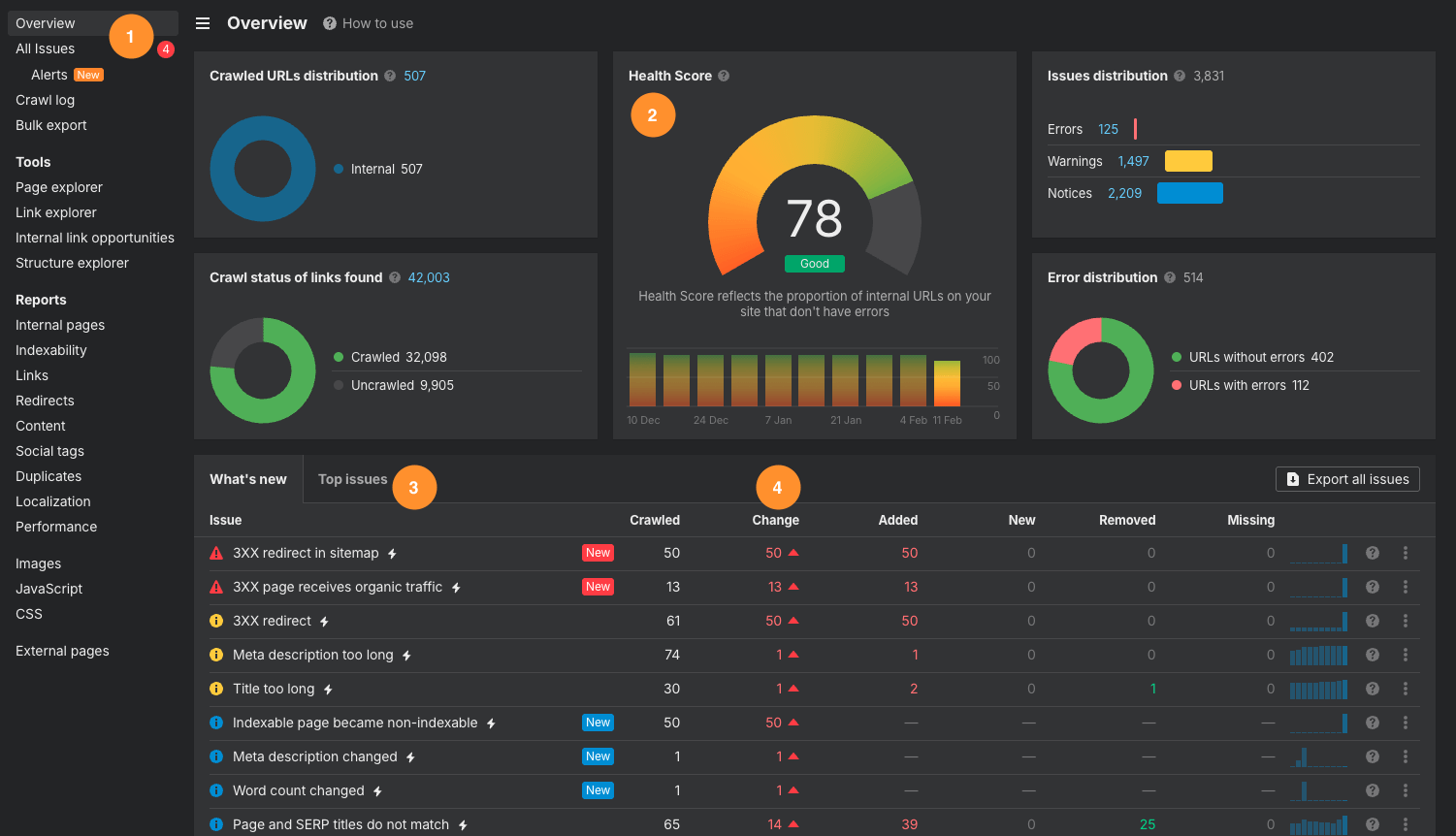Click the help icon next to Error distribution
Screen dimensions: 1456x836
1170,277
